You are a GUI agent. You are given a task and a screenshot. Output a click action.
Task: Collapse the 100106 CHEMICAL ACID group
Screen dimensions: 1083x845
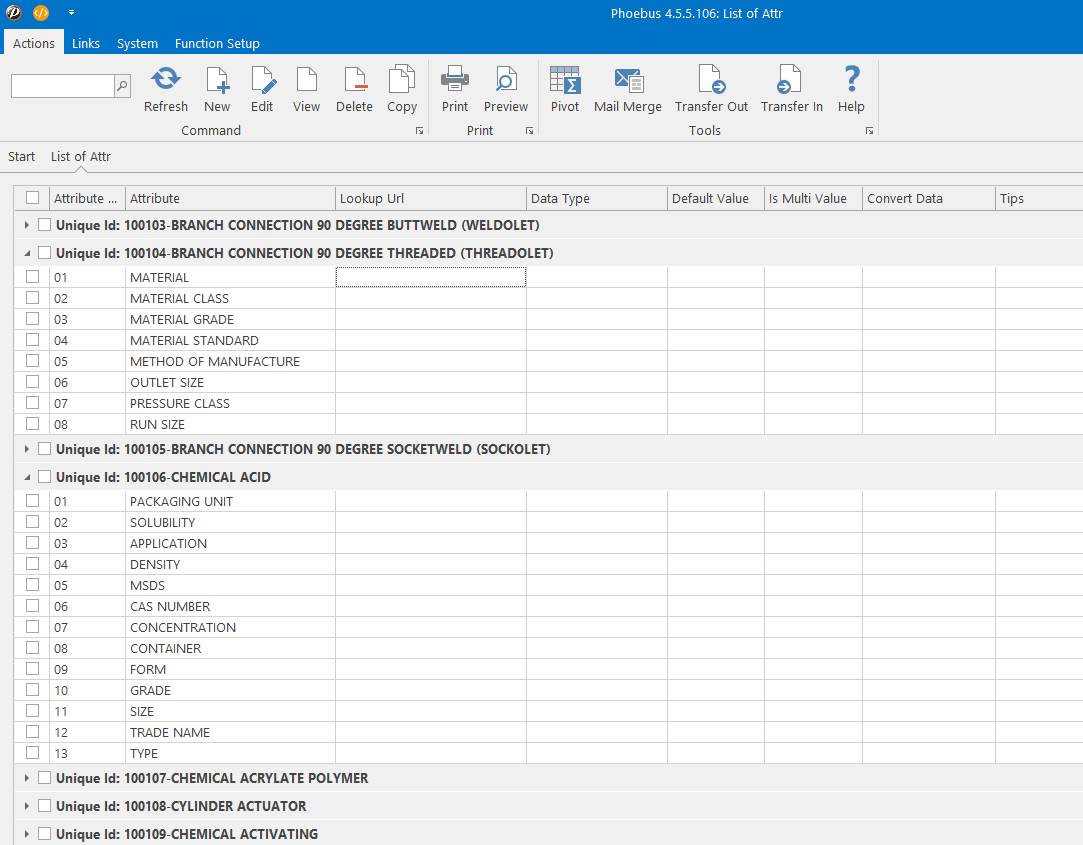(26, 477)
